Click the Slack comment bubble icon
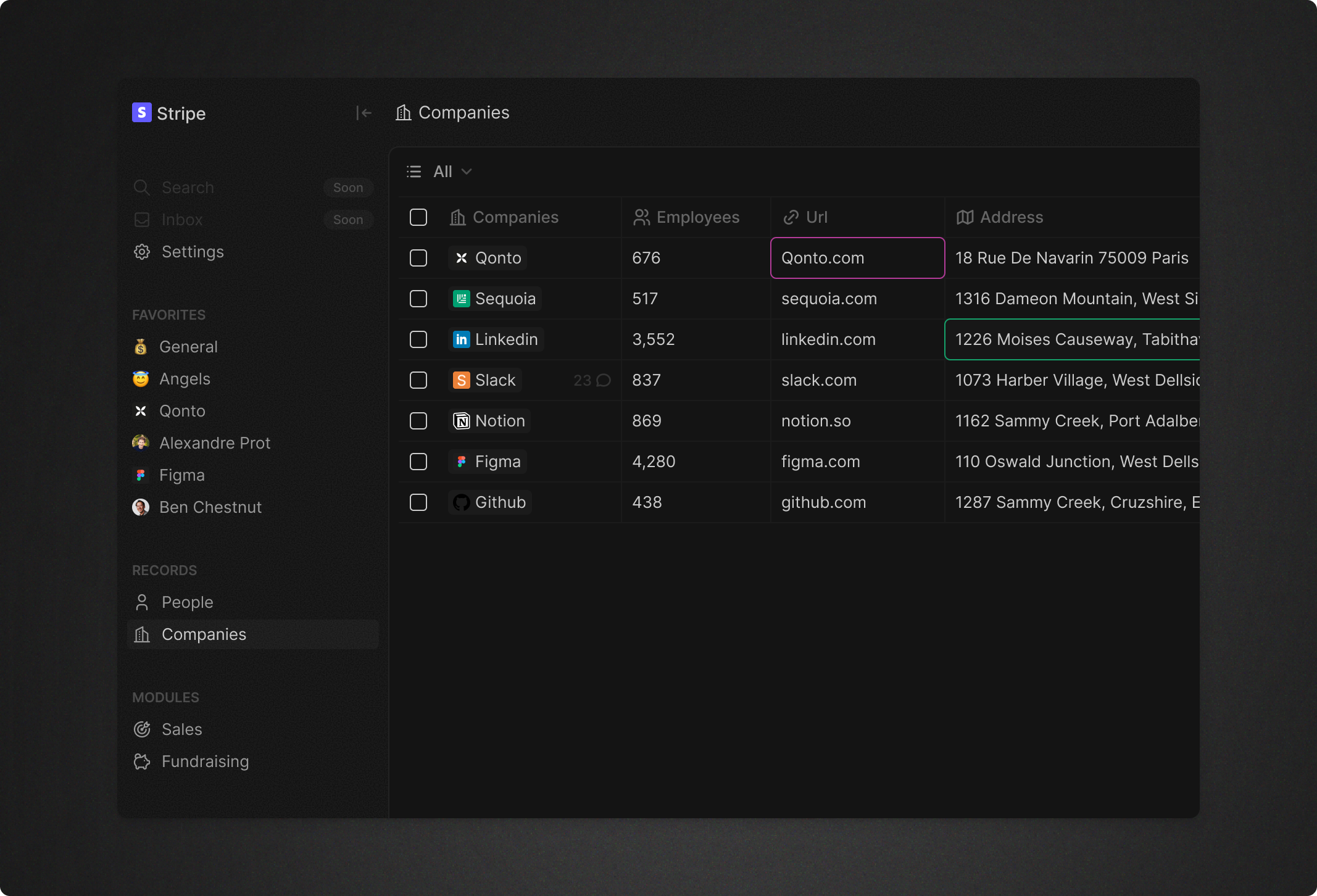Screen dimensions: 1317x896 (604, 380)
